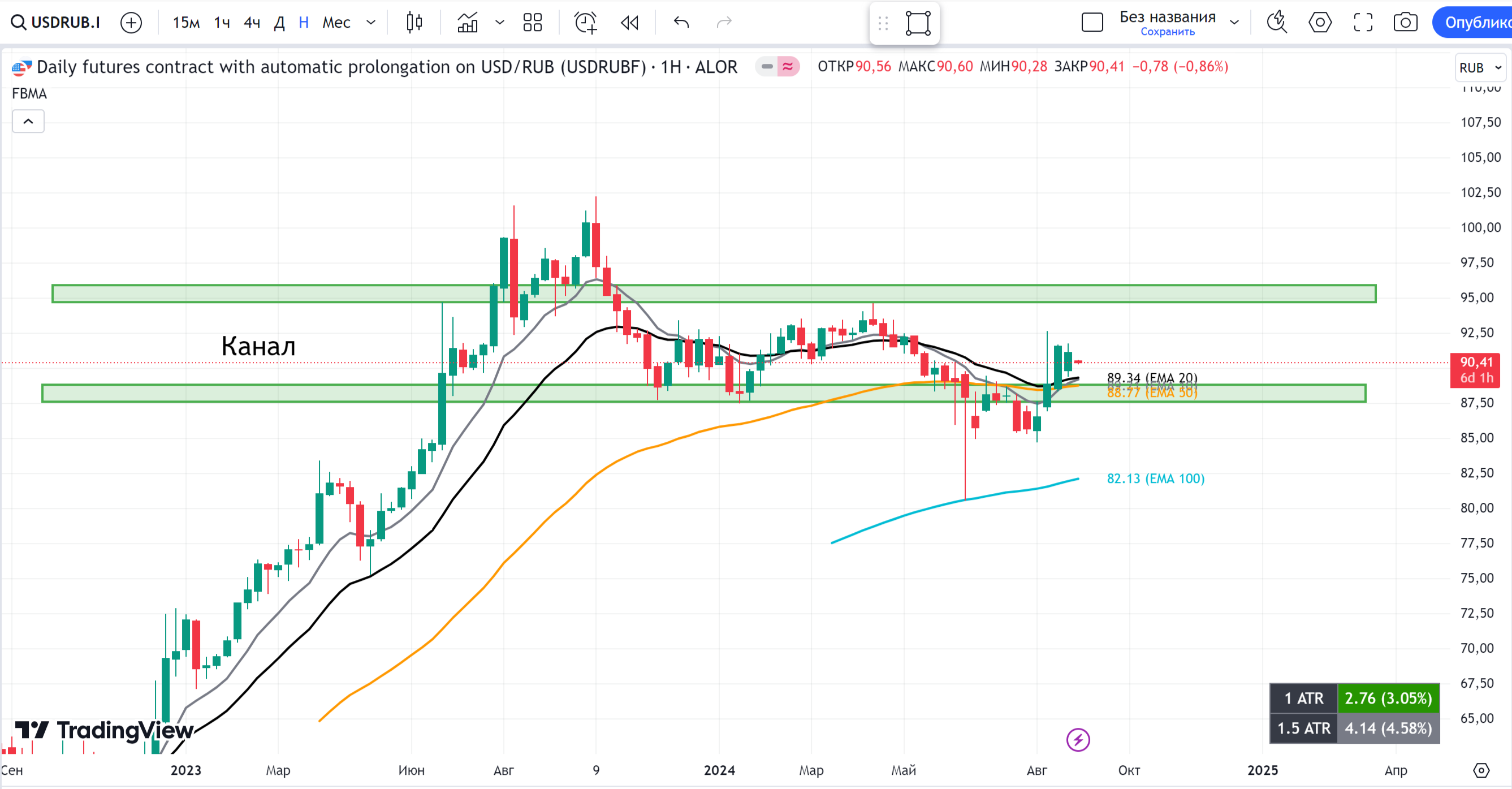Select the Мес monthly timeframe

(336, 23)
